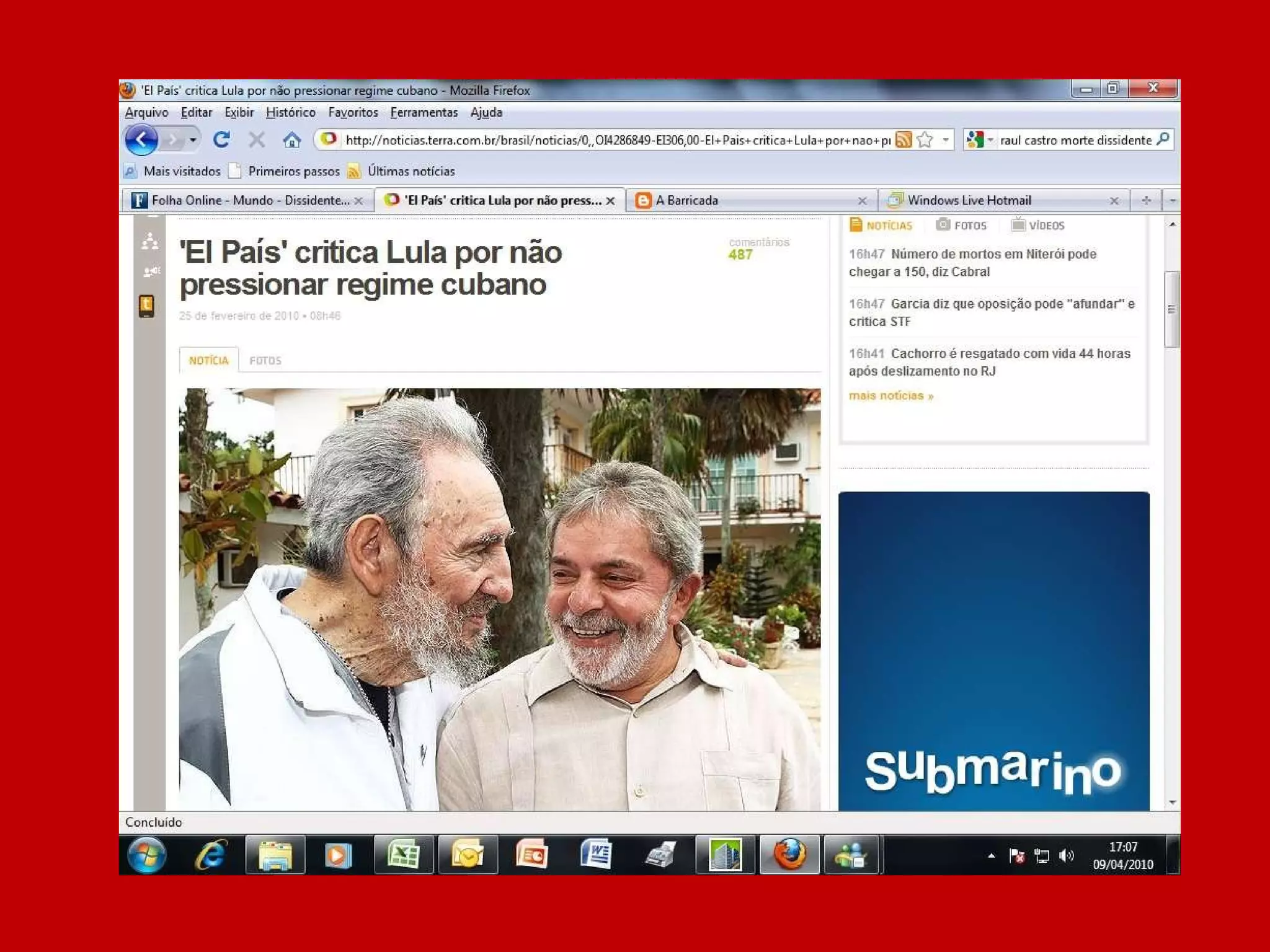
Task: Click the Firefox back arrow button
Action: point(141,140)
